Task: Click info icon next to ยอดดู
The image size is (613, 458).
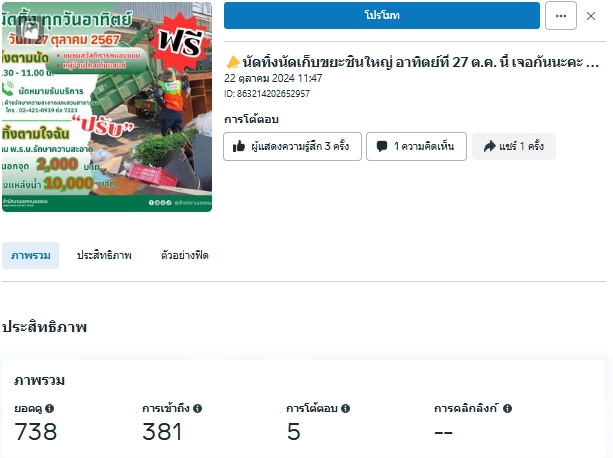Action: (x=49, y=409)
